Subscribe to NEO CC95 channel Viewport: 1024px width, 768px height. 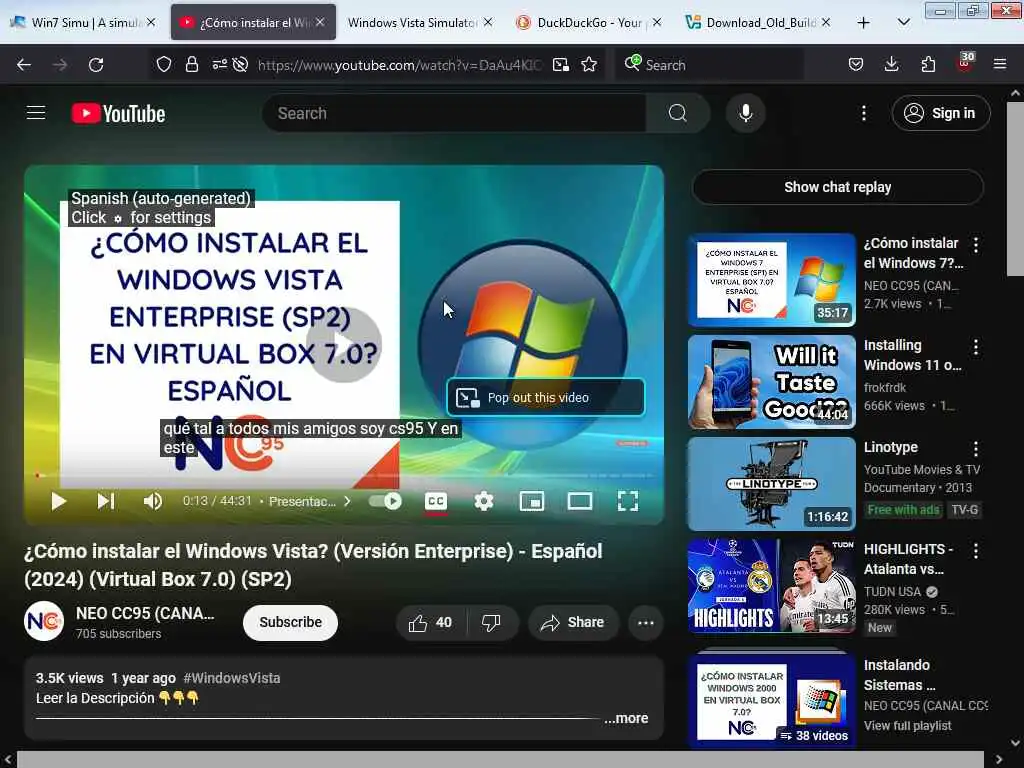(x=290, y=622)
